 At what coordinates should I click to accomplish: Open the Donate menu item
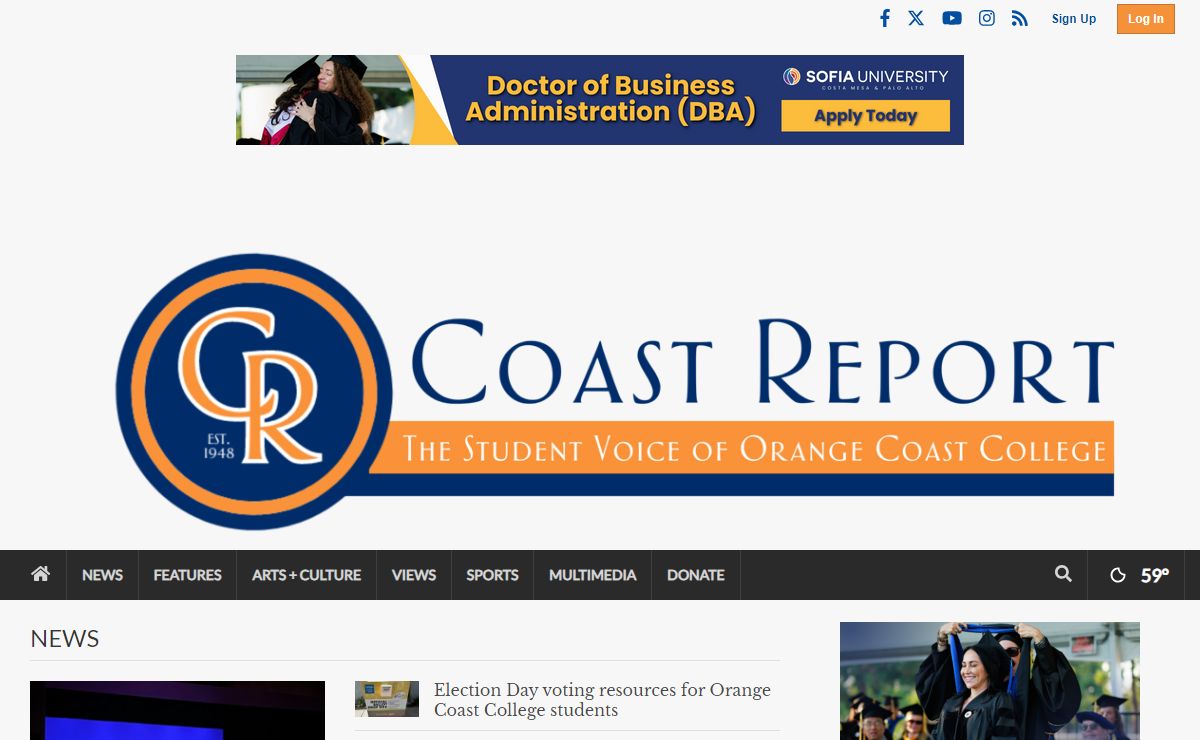[696, 575]
